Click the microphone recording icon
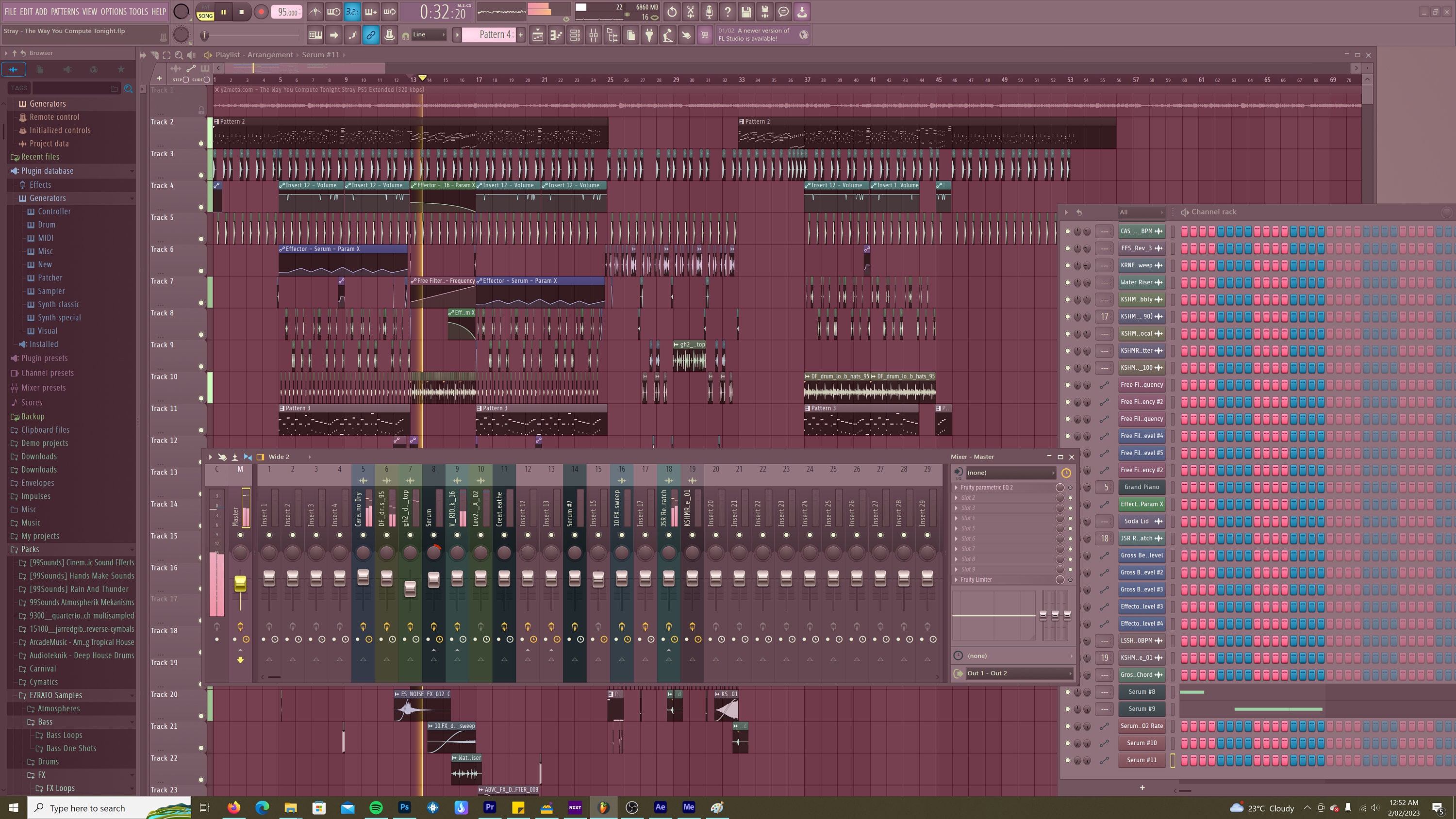The width and height of the screenshot is (1456, 819). point(708,11)
